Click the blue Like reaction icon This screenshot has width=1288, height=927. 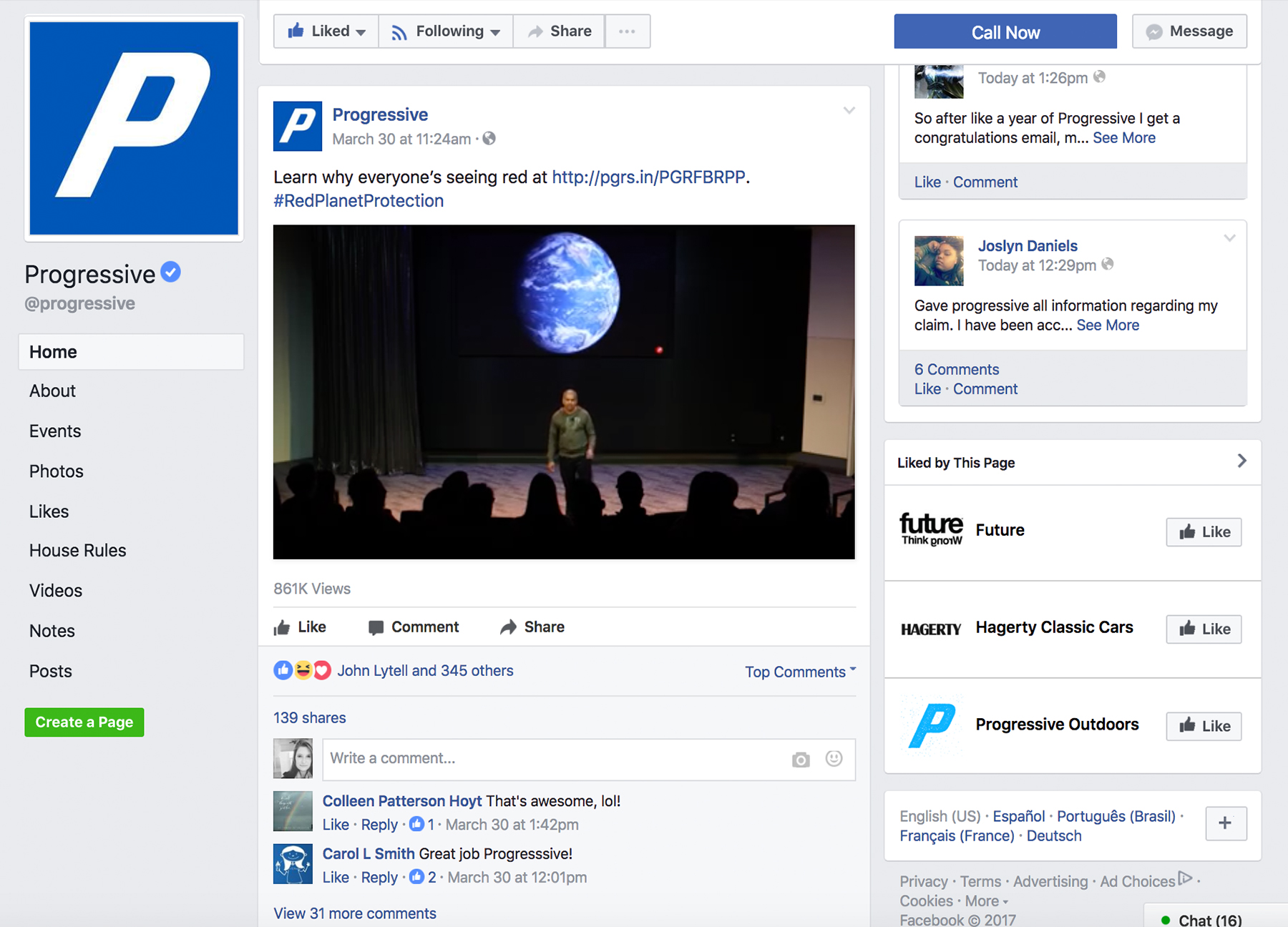pyautogui.click(x=283, y=670)
